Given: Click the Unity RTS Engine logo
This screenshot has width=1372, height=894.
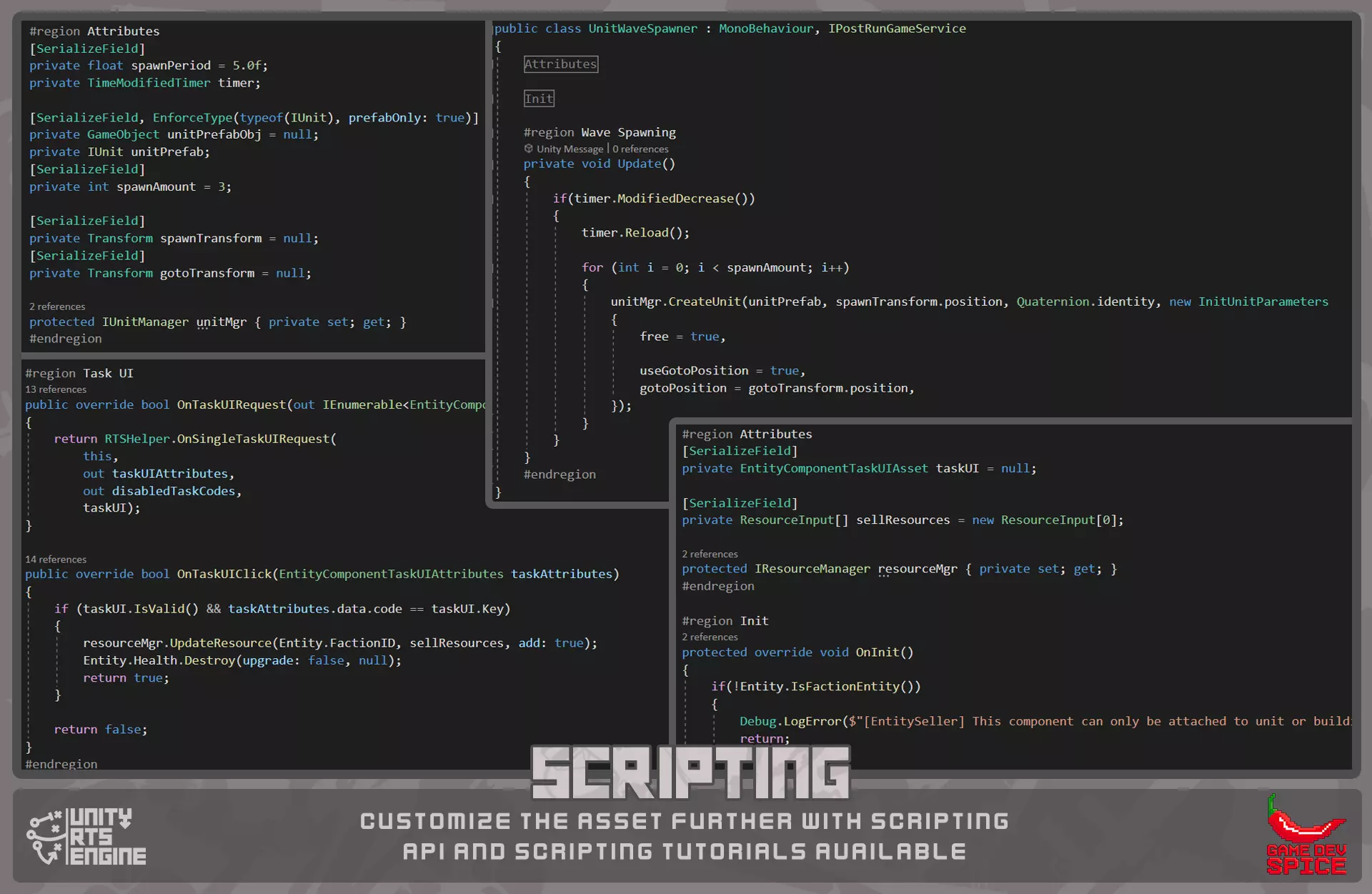Looking at the screenshot, I should click(86, 837).
